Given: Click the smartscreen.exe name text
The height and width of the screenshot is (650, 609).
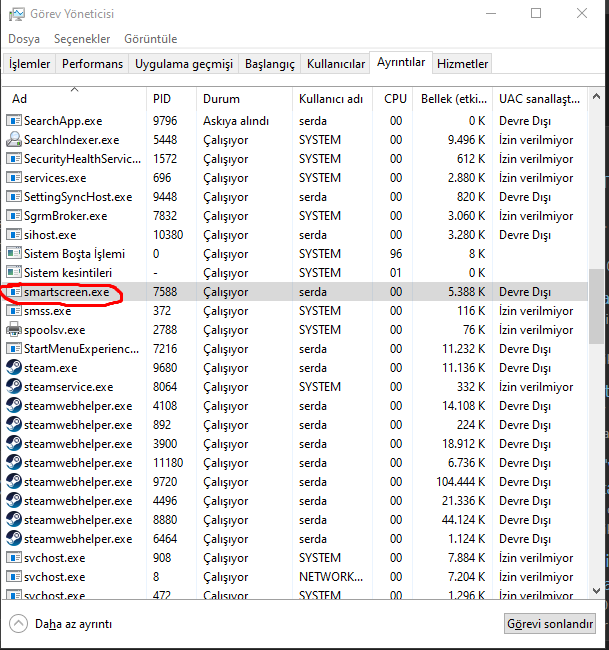Looking at the screenshot, I should point(67,292).
